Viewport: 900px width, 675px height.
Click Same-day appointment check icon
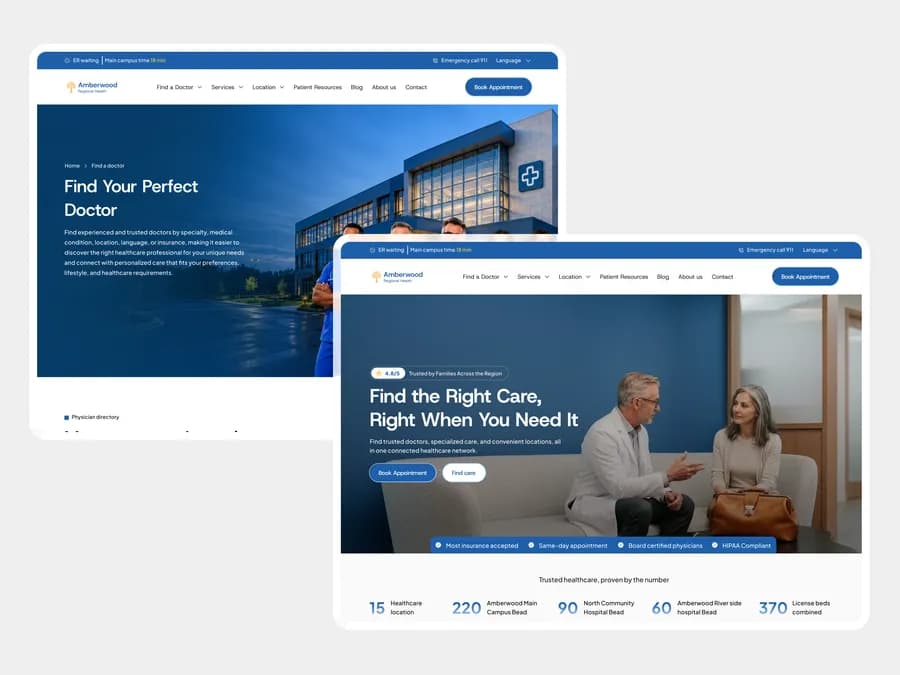coord(531,545)
